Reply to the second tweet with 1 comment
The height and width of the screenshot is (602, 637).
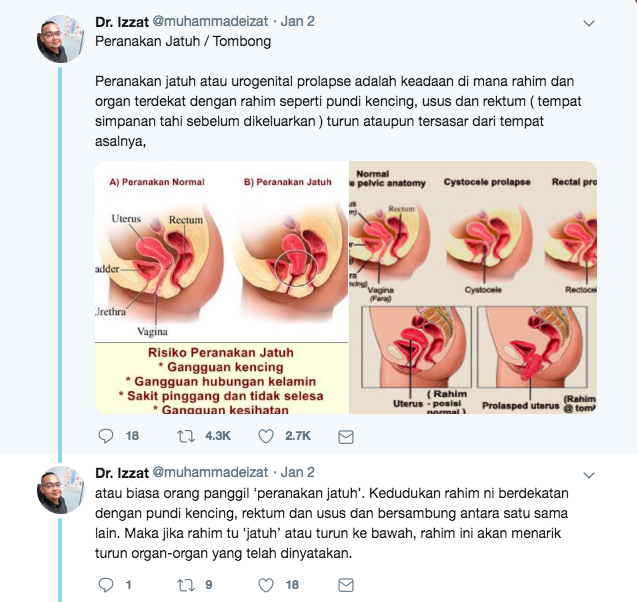[x=106, y=585]
